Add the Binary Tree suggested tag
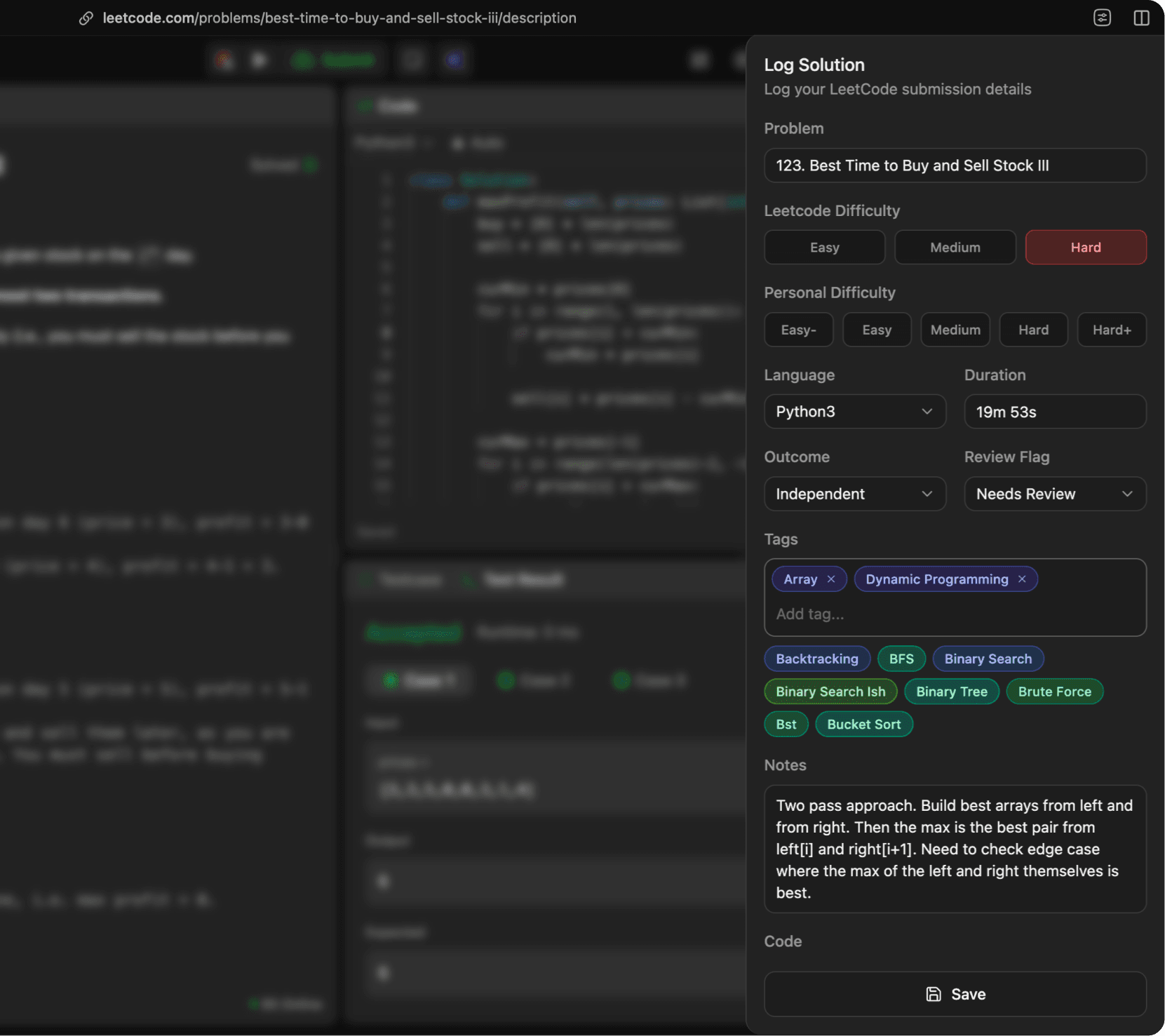 [952, 692]
